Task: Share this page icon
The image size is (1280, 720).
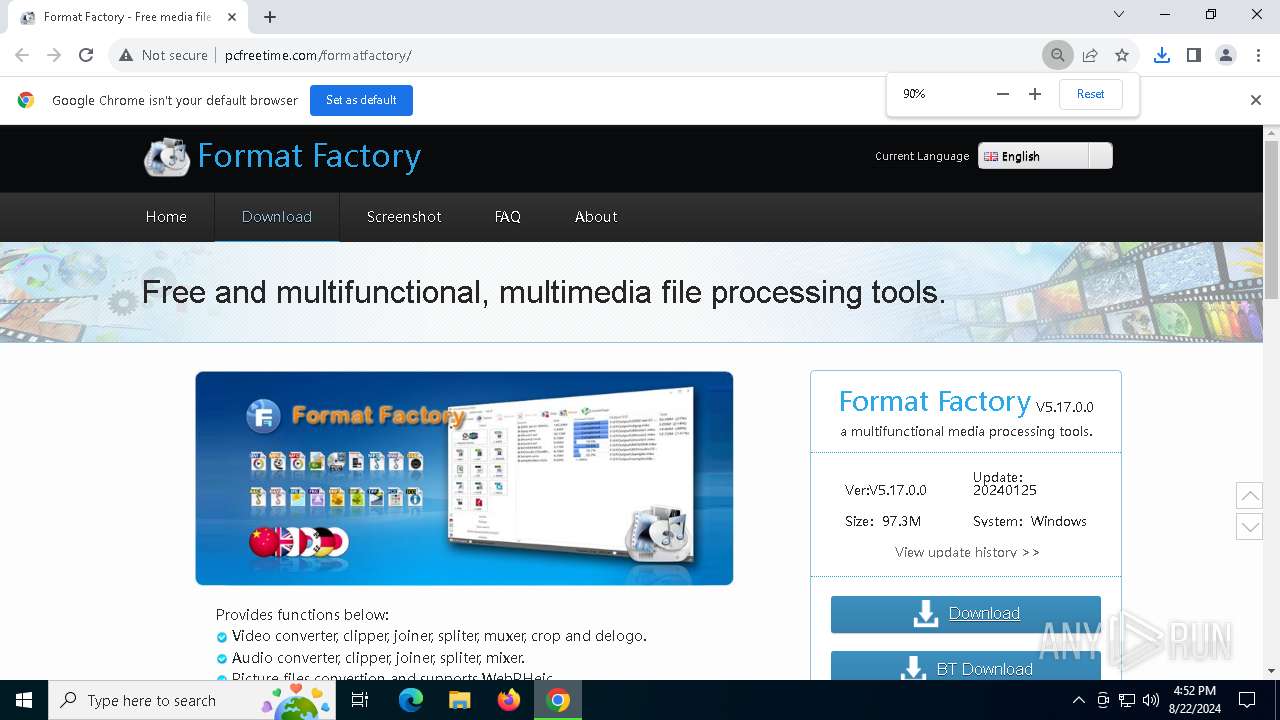Action: click(1090, 55)
